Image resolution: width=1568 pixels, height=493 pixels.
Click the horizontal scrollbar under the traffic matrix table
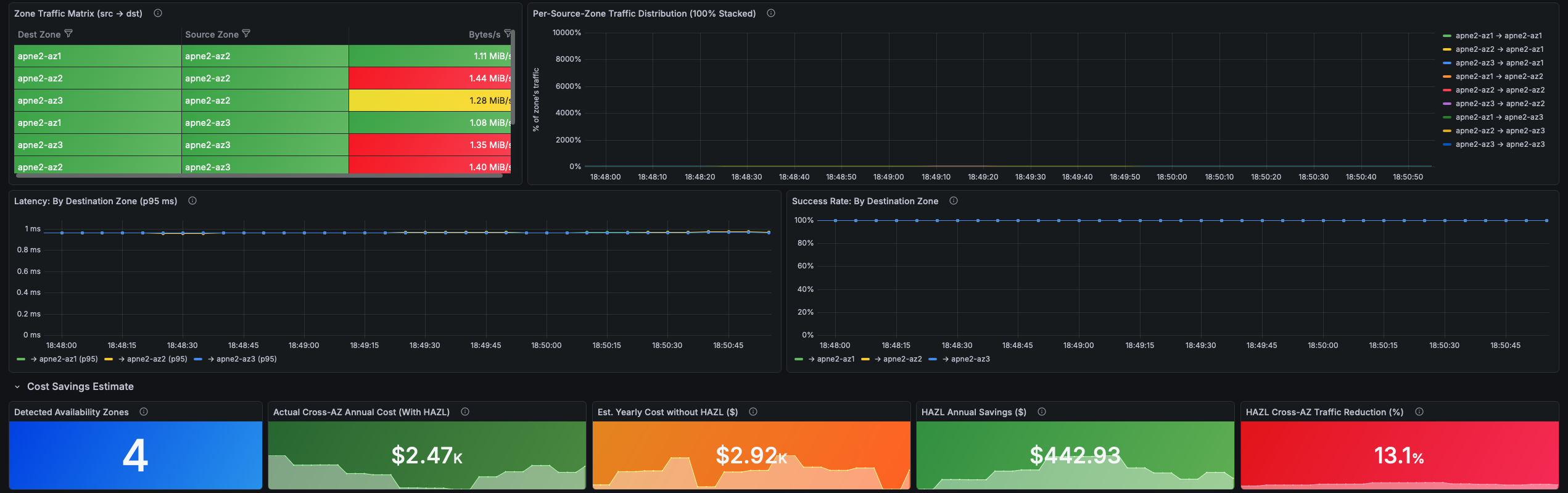[x=259, y=175]
